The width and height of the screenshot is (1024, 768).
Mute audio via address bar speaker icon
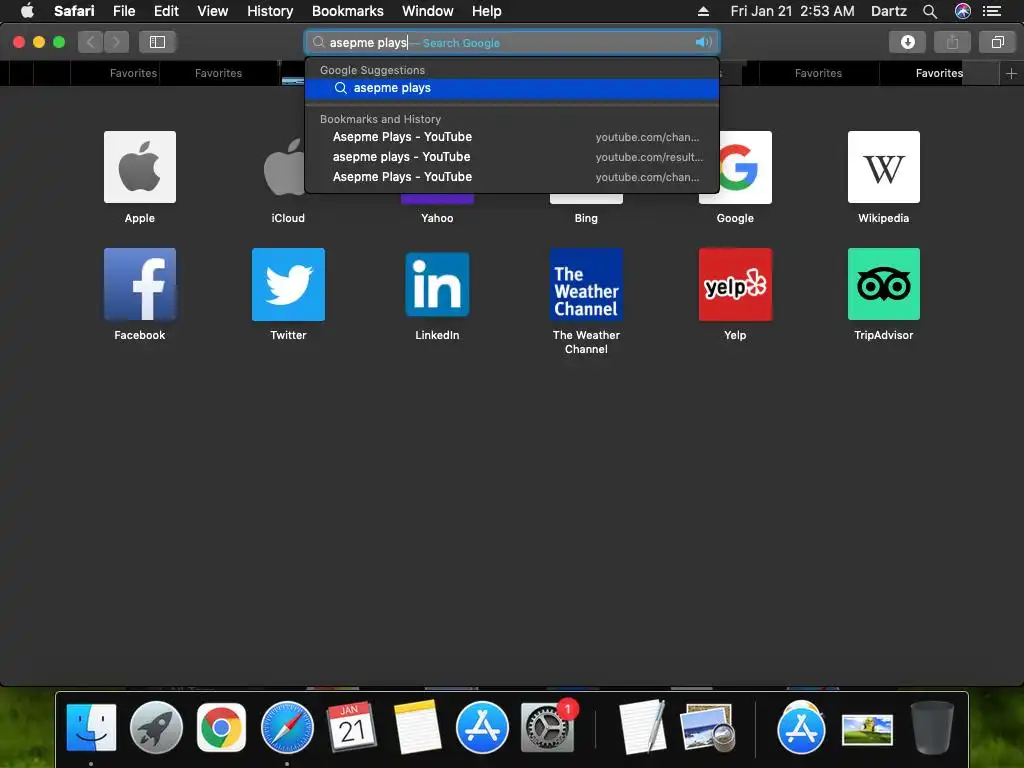coord(703,42)
